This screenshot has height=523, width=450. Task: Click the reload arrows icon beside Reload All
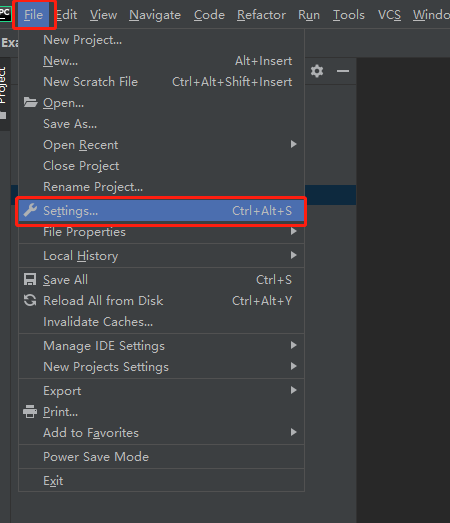click(30, 301)
